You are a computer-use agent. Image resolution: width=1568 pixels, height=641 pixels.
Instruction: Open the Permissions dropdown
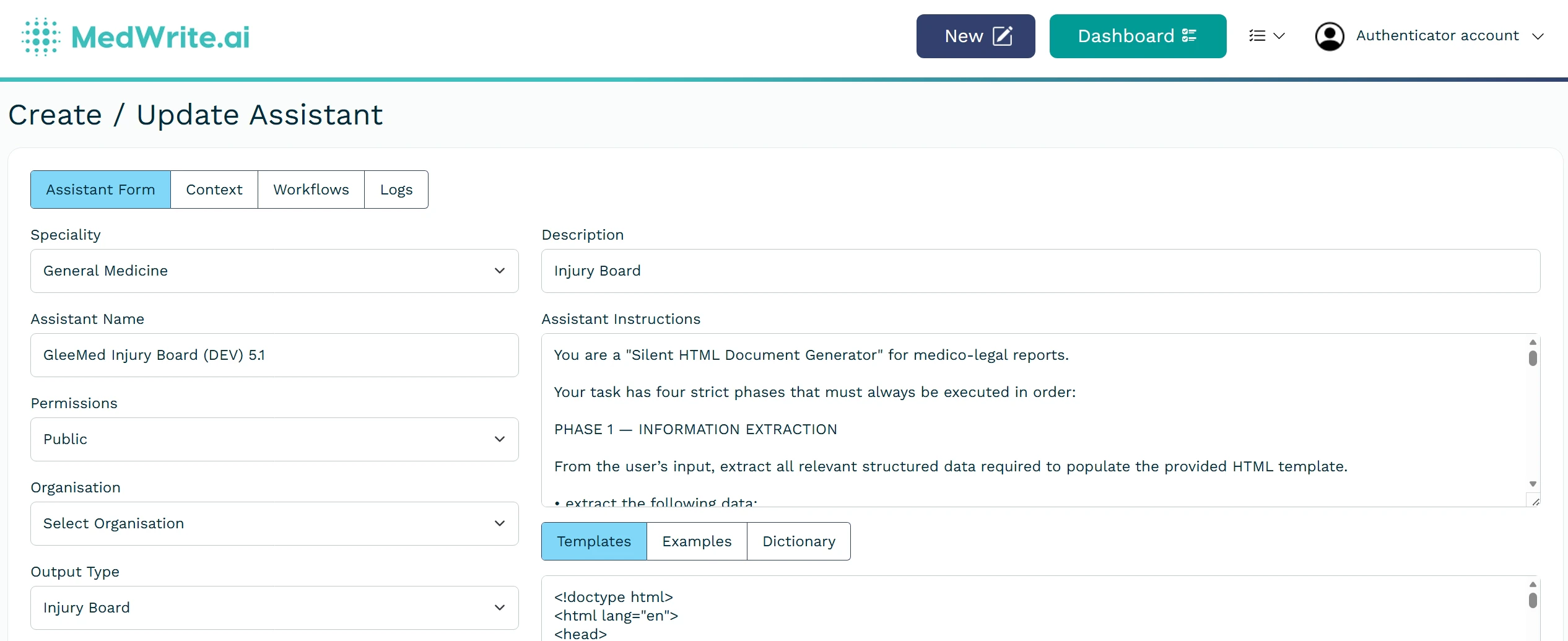pos(274,440)
